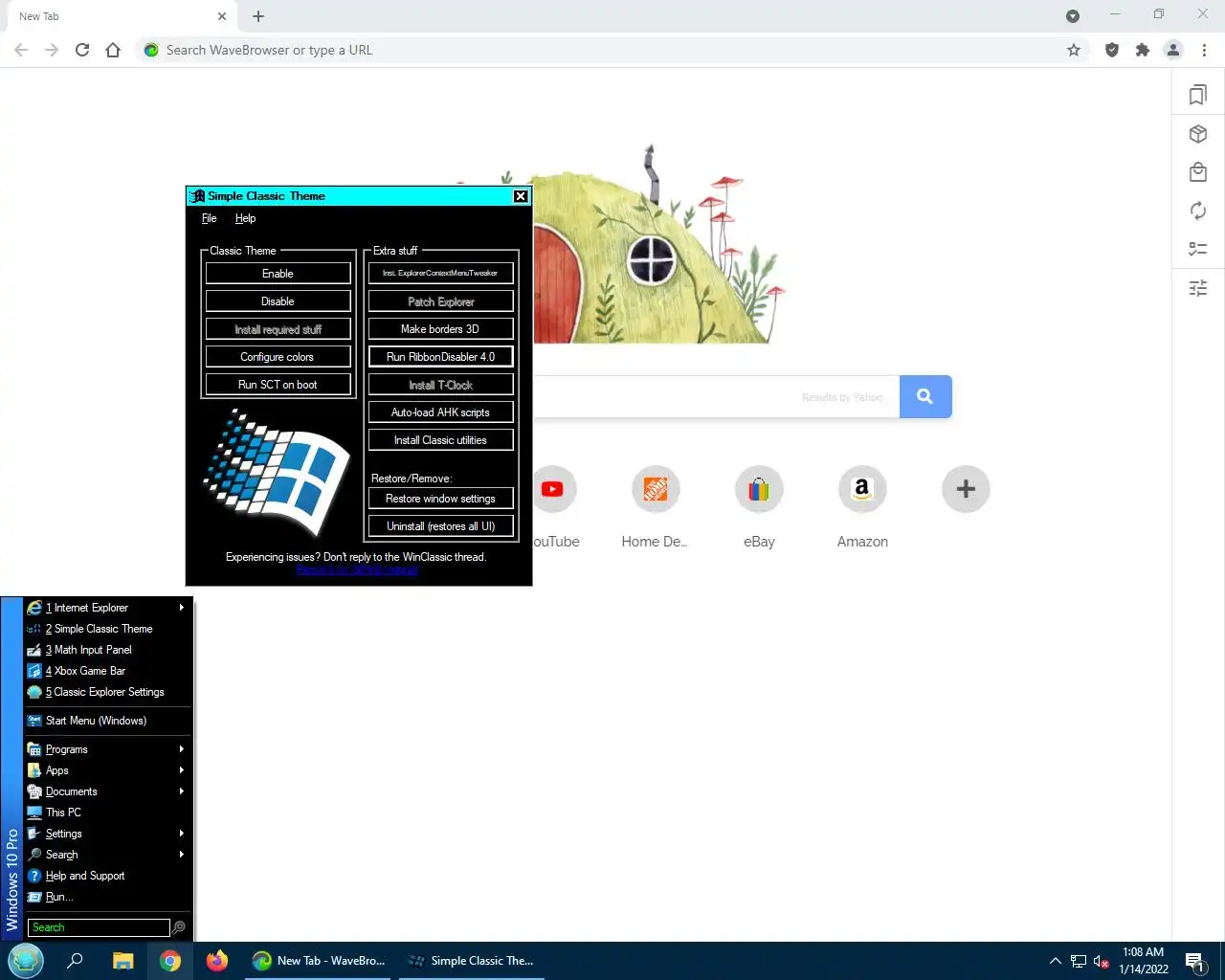
Task: Click Auto-load AHK scripts button
Action: [440, 412]
